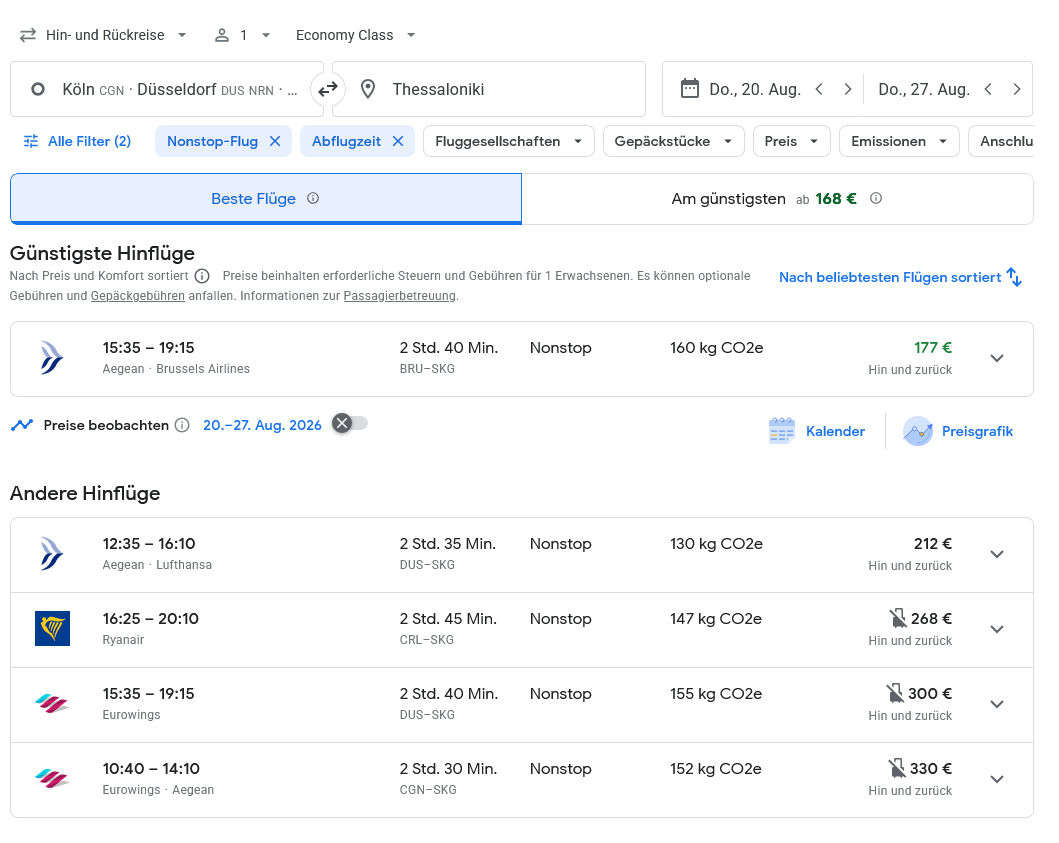The height and width of the screenshot is (843, 1059).
Task: Switch to the Am günstigsten tab
Action: (x=776, y=199)
